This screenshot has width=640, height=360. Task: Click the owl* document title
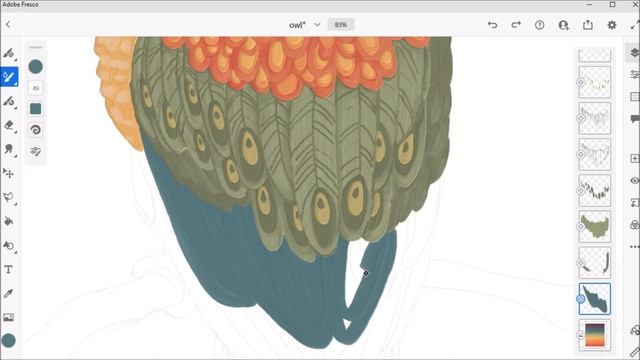(x=297, y=25)
